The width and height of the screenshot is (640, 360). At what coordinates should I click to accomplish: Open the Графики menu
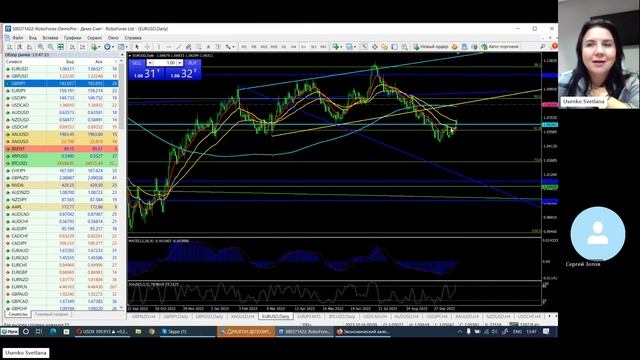pos(73,38)
